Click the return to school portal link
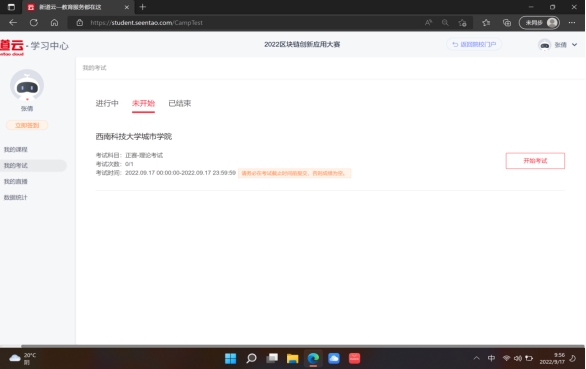The height and width of the screenshot is (369, 586). pyautogui.click(x=474, y=44)
